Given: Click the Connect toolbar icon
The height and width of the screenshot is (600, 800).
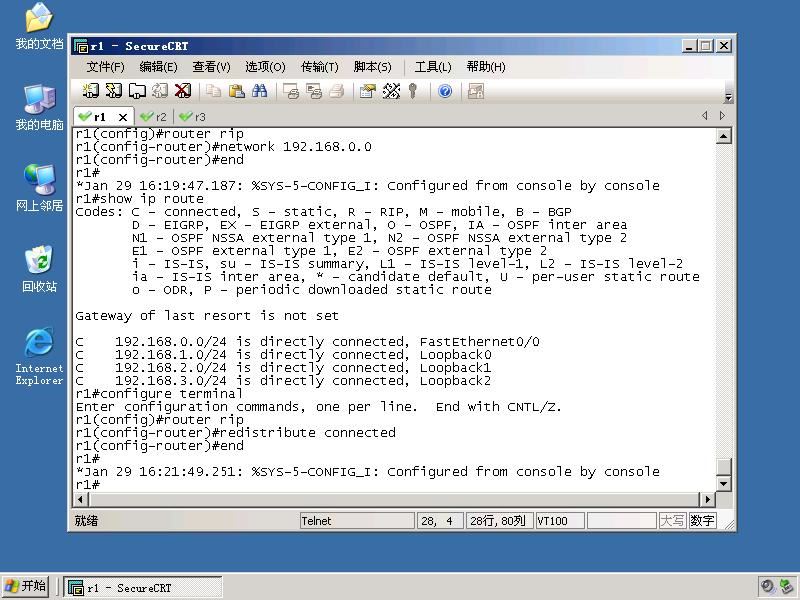Looking at the screenshot, I should tap(90, 91).
